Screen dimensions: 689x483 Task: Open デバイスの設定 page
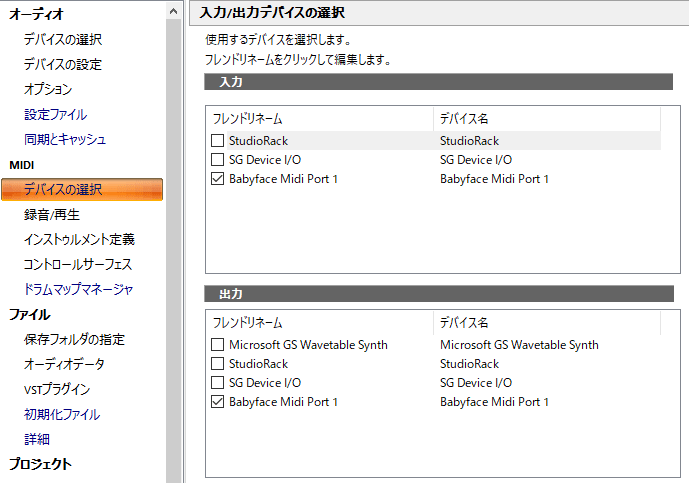[63, 64]
